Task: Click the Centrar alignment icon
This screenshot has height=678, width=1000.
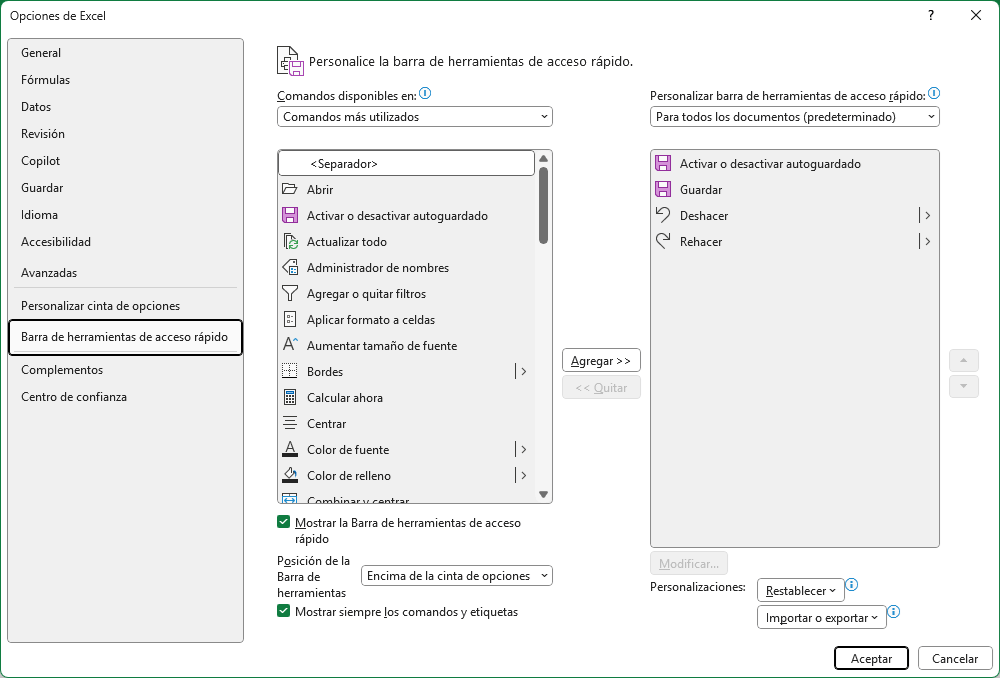Action: pyautogui.click(x=290, y=424)
